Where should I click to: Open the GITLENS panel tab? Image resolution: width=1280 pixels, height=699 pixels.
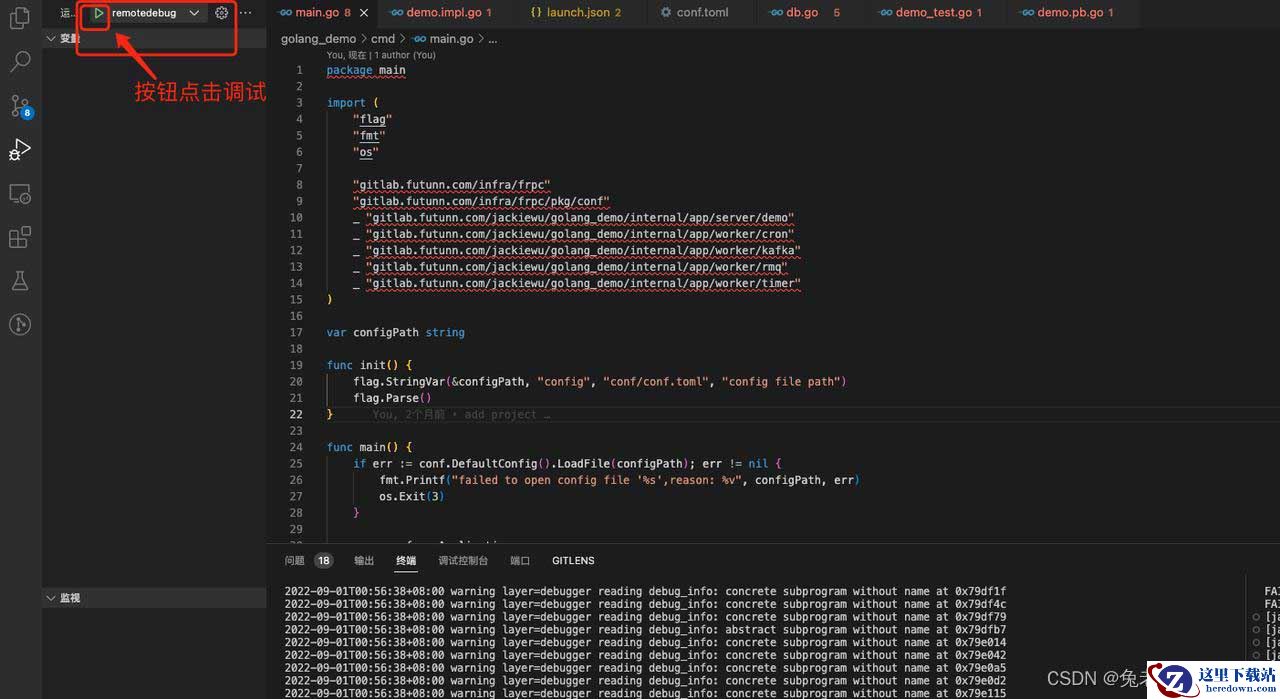(573, 561)
